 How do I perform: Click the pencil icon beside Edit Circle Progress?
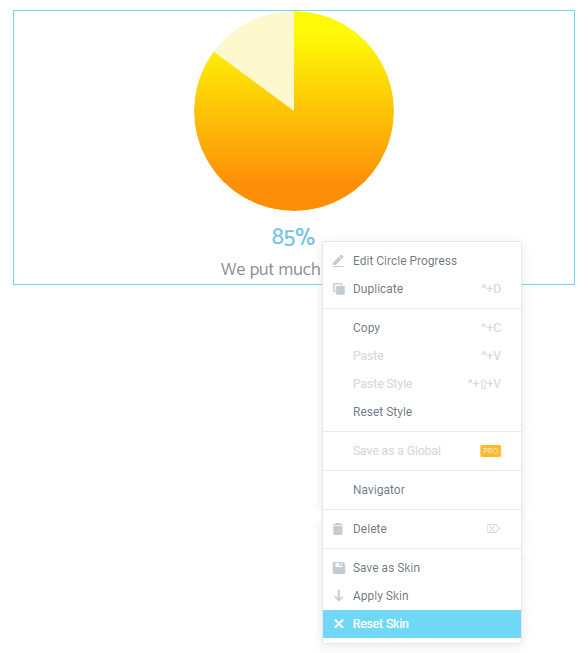click(x=338, y=261)
